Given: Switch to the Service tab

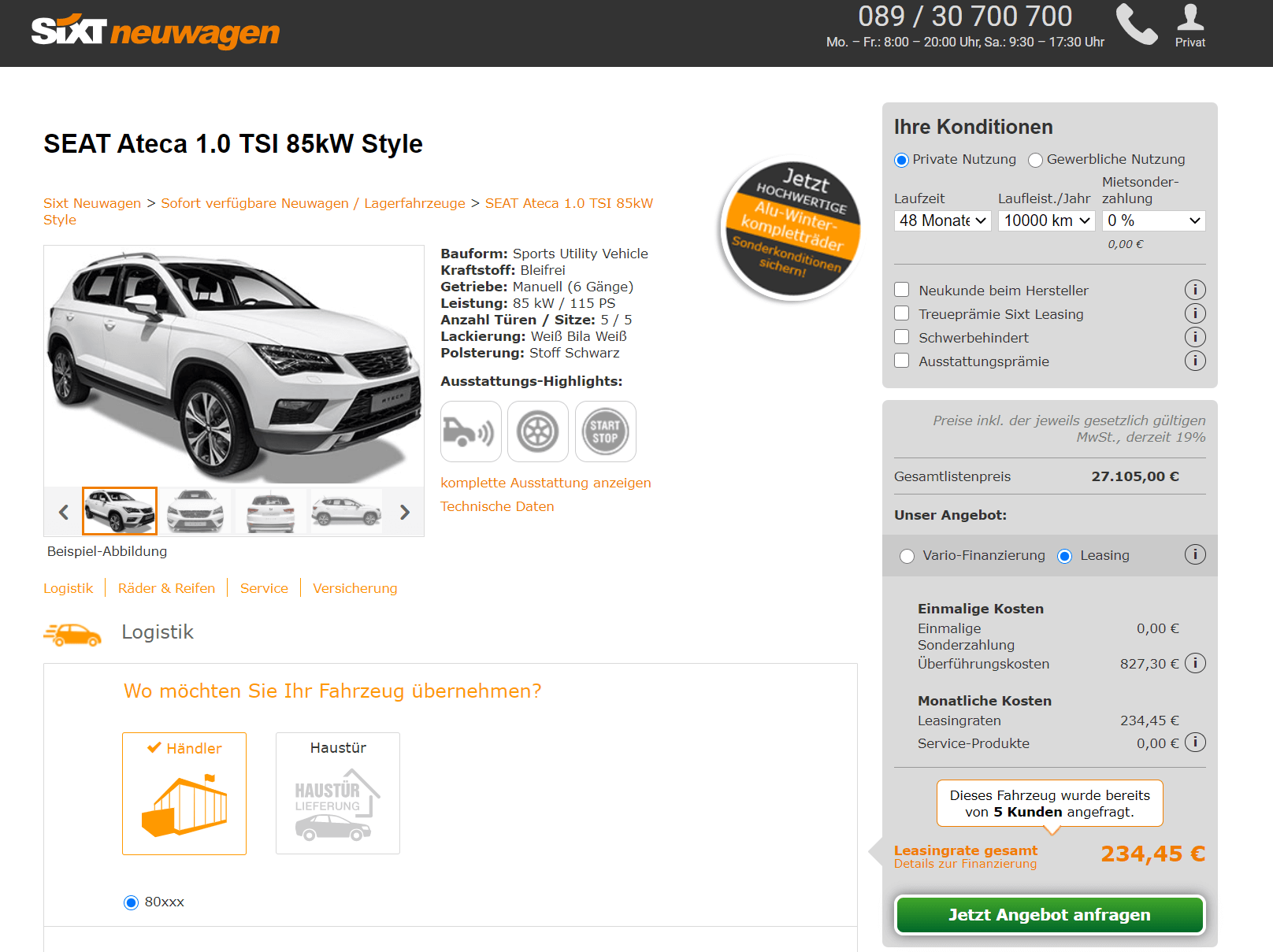Looking at the screenshot, I should tap(264, 588).
